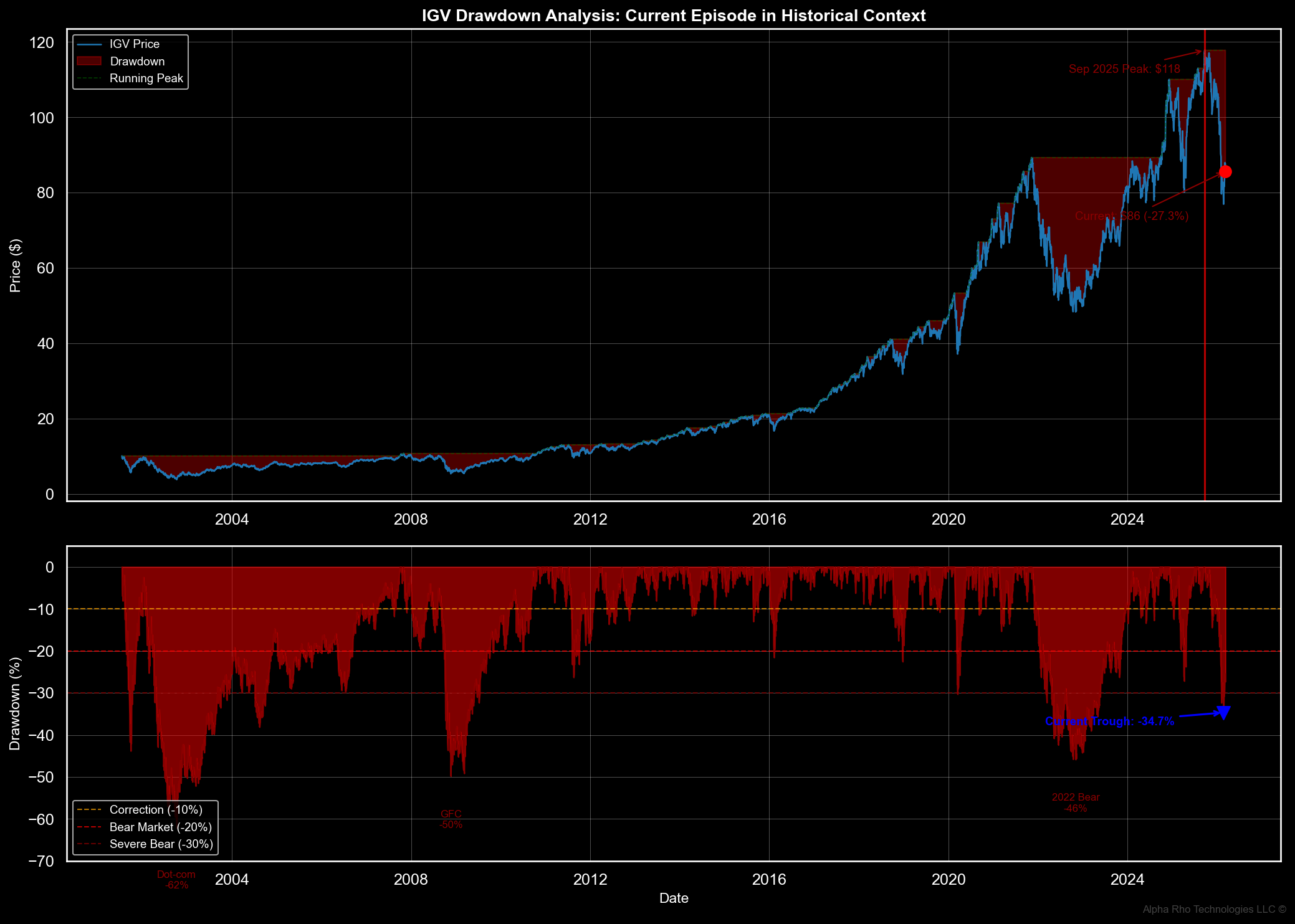Click the GFC -50% annotation
This screenshot has width=1295, height=924.
point(451,819)
